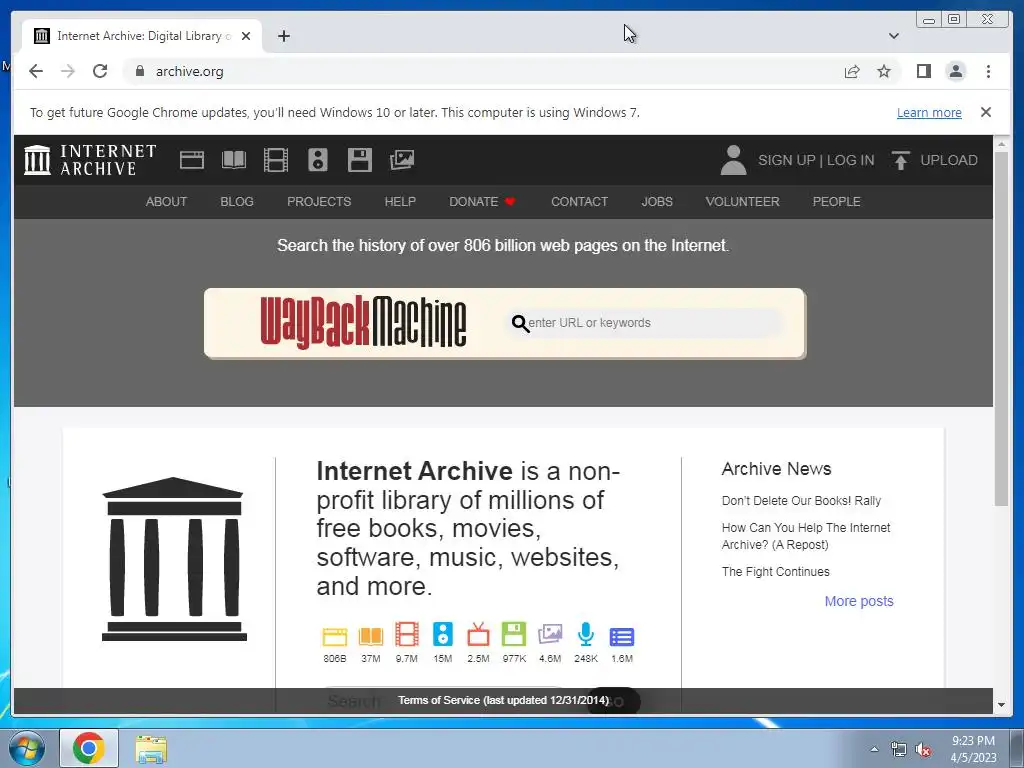Open the CONTACT menu item
Screen dimensions: 1024x768
pos(579,202)
